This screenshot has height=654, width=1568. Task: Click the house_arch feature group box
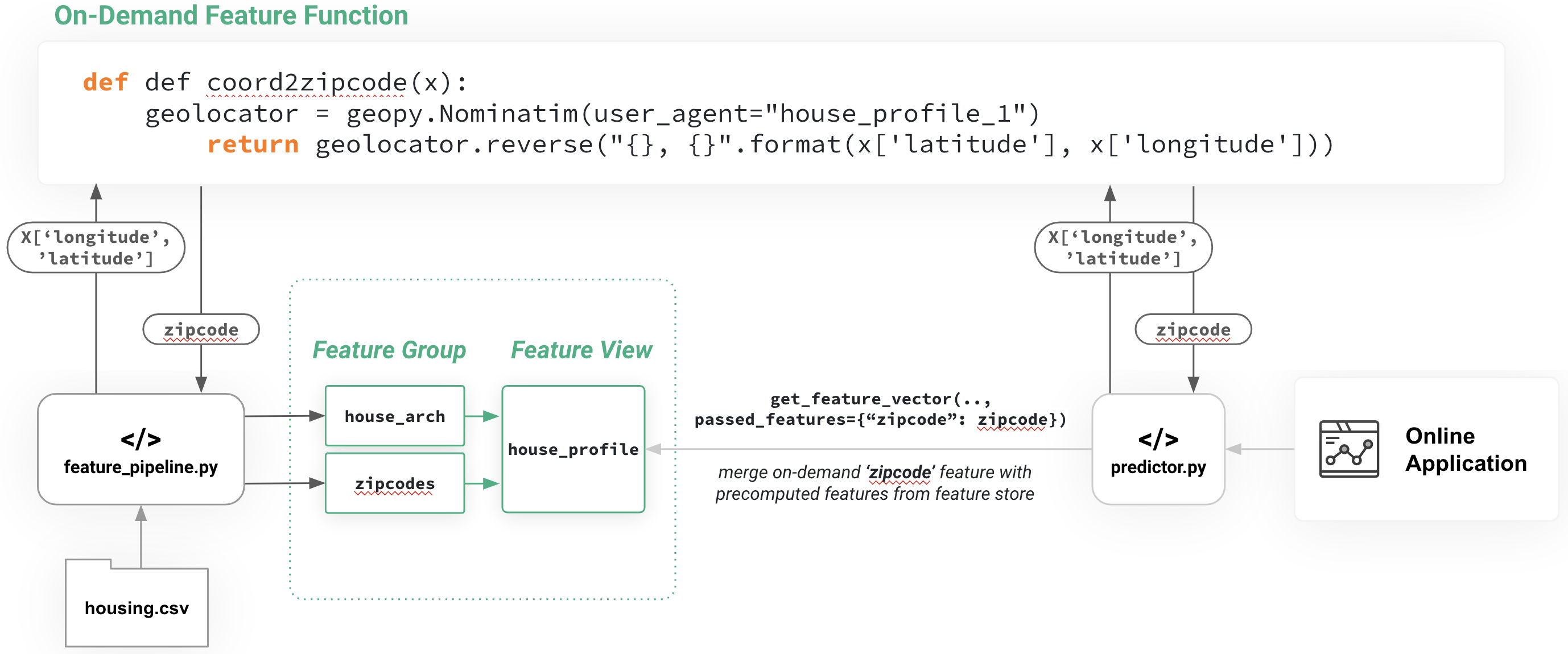[394, 416]
